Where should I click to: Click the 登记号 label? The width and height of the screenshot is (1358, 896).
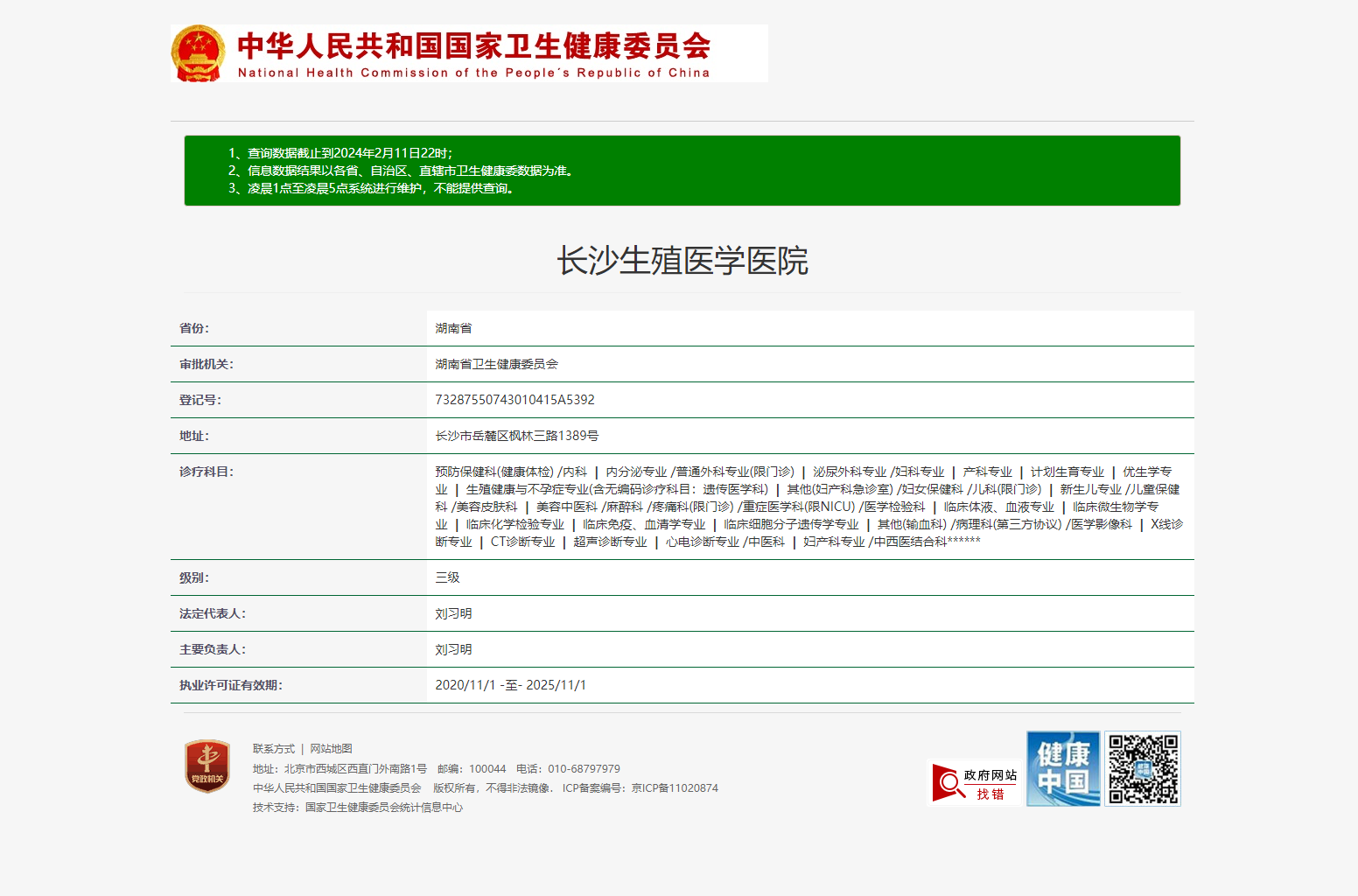(200, 400)
